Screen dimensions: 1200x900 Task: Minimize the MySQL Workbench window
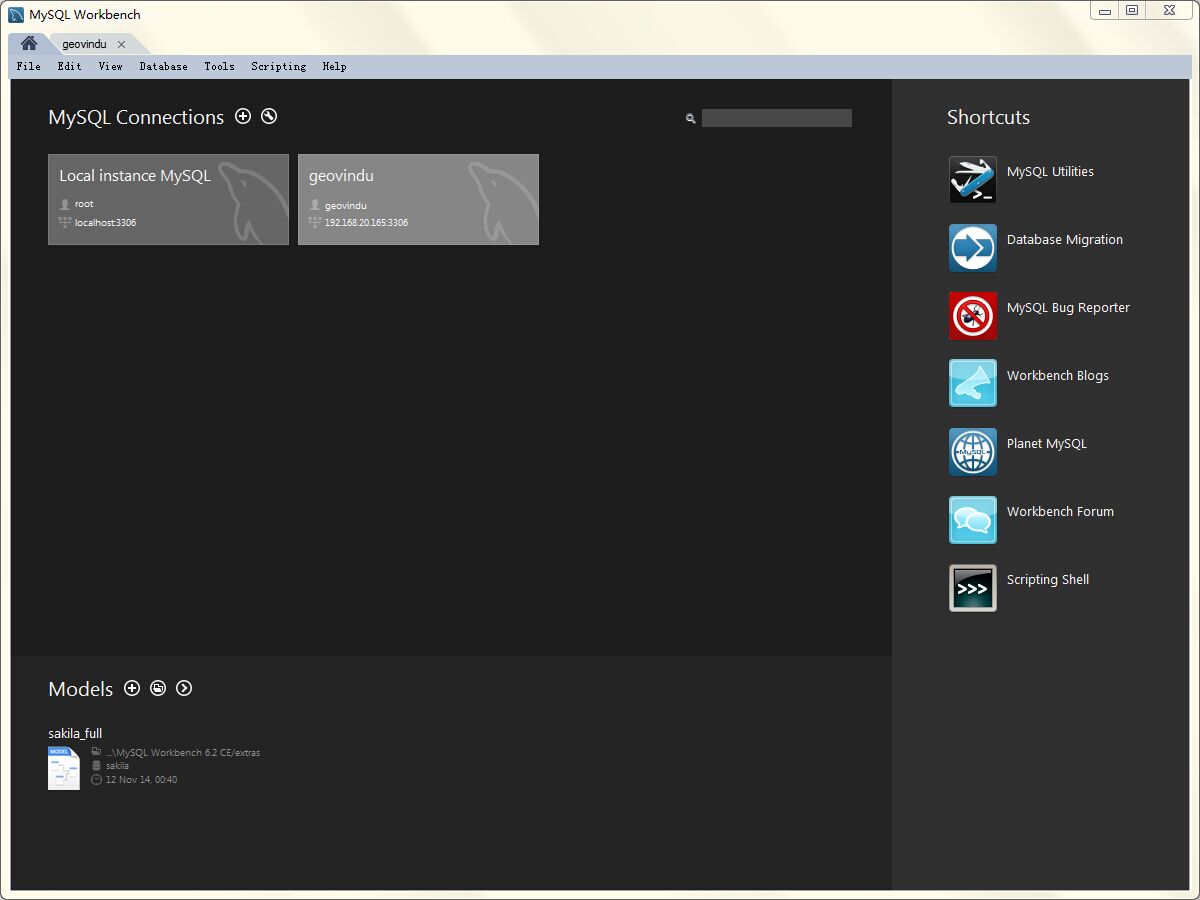[1104, 11]
